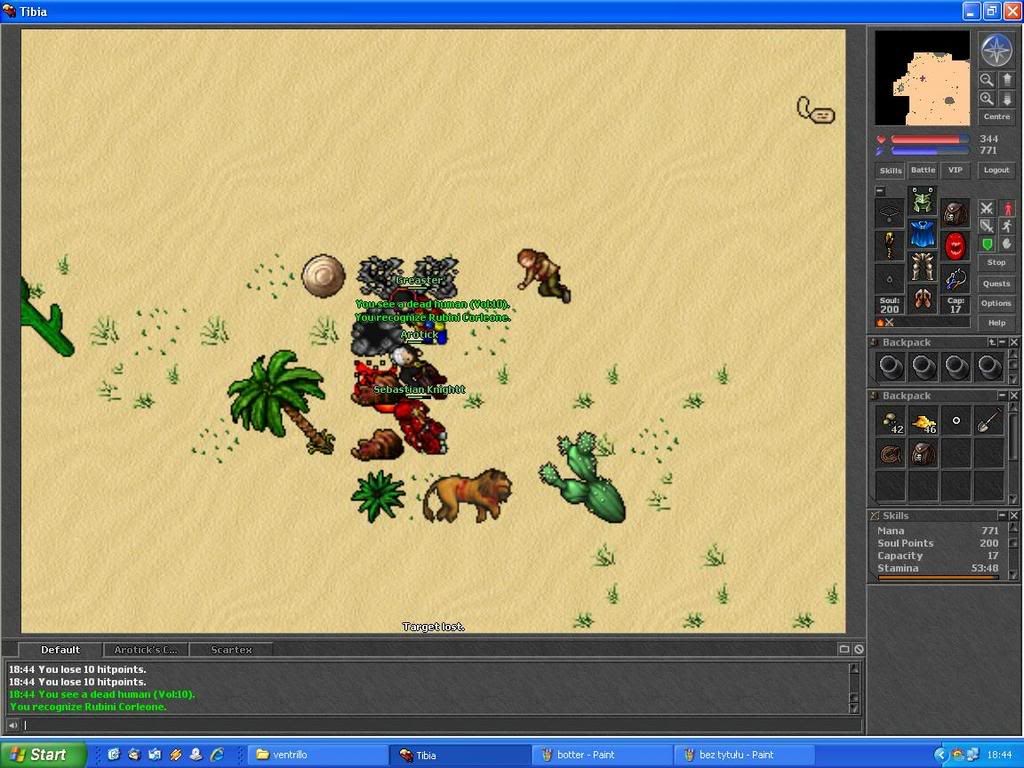
Task: Go up one container level in top Backpack
Action: (x=992, y=342)
